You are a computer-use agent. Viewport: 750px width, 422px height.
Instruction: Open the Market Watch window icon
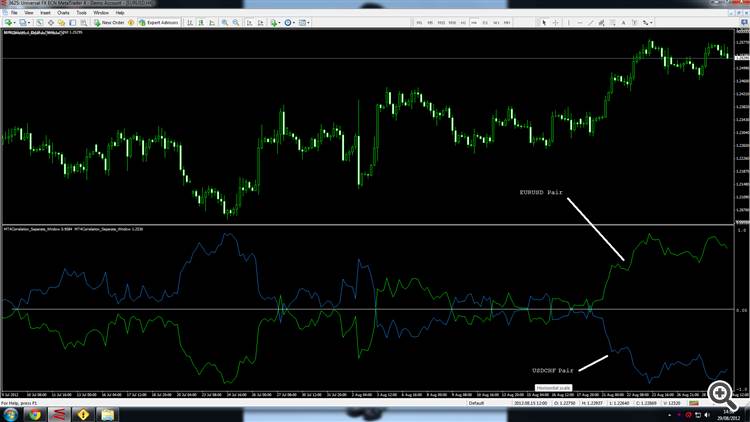click(x=39, y=22)
